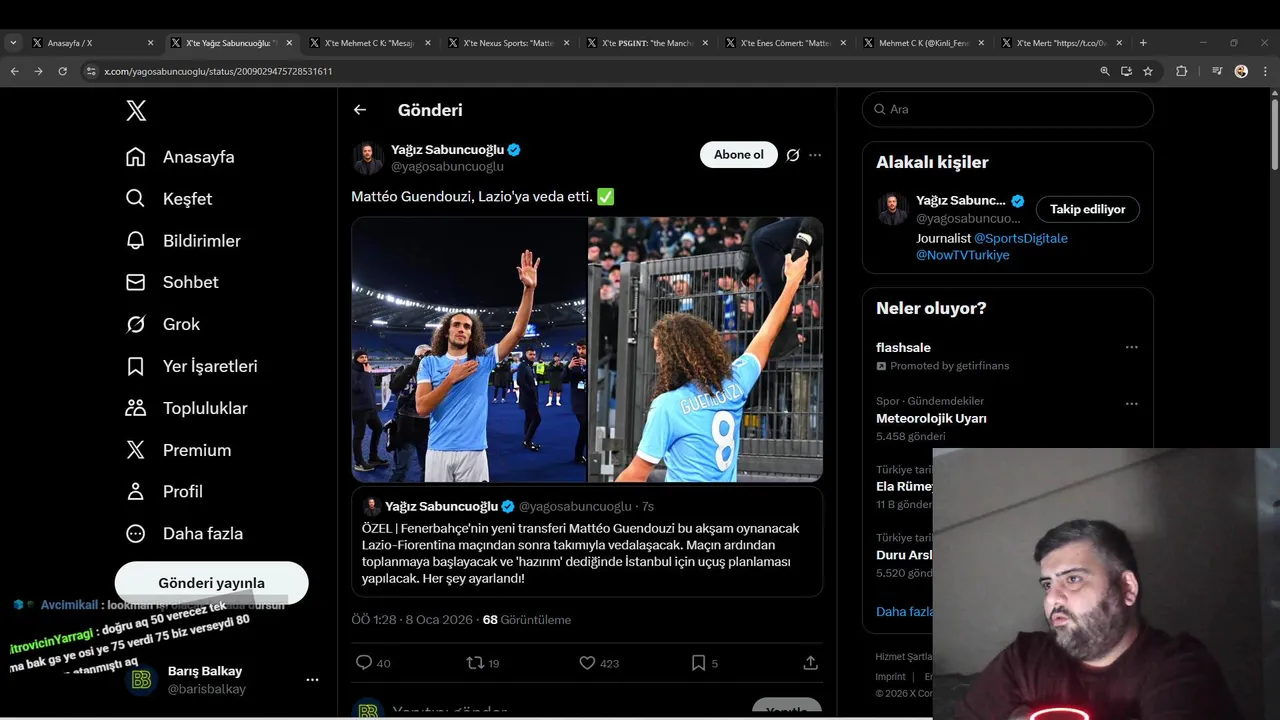The image size is (1280, 720).
Task: Click 68 Görüntüleme view count
Action: [526, 620]
